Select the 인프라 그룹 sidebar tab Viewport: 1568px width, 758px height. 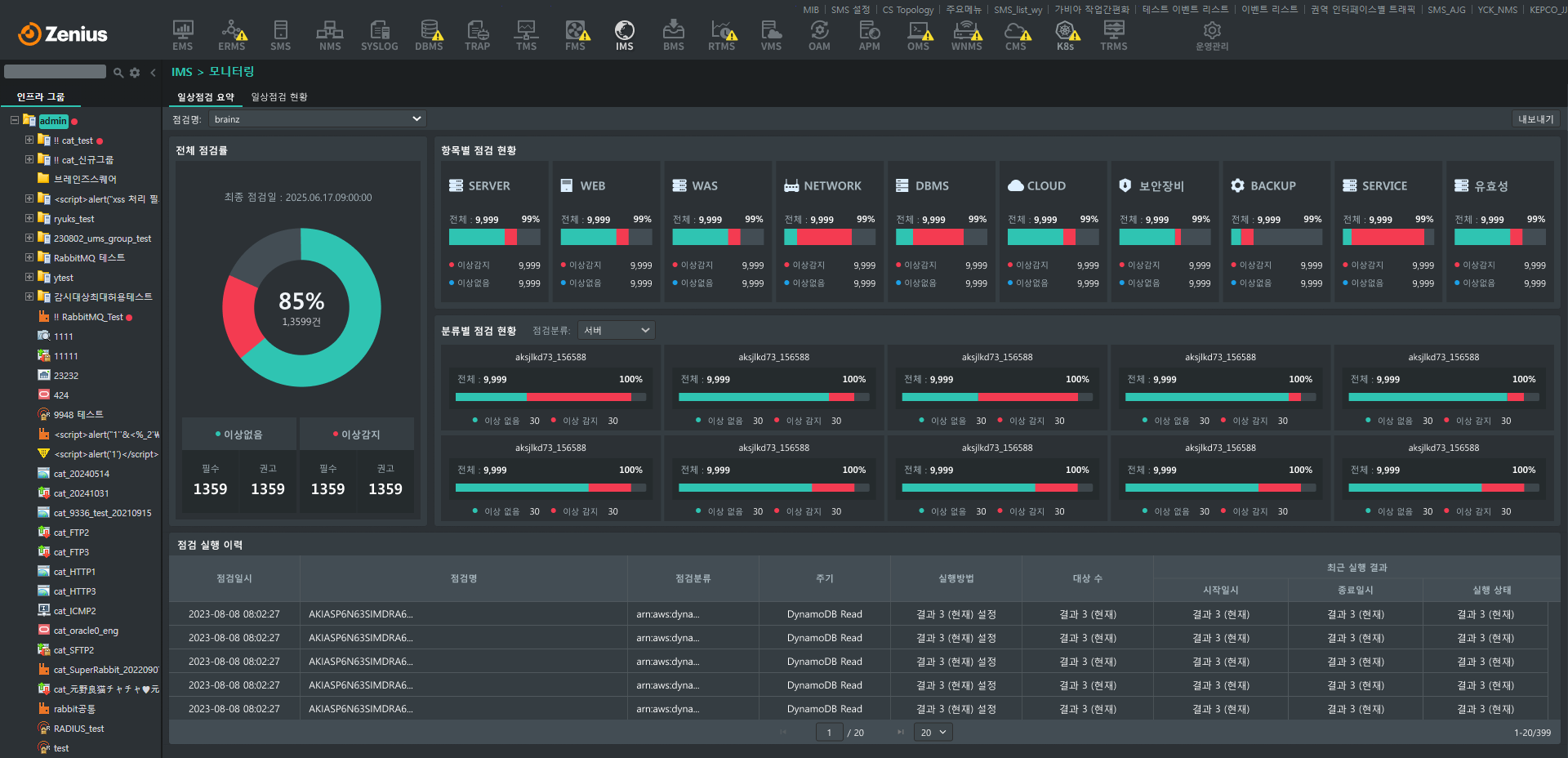coord(41,97)
